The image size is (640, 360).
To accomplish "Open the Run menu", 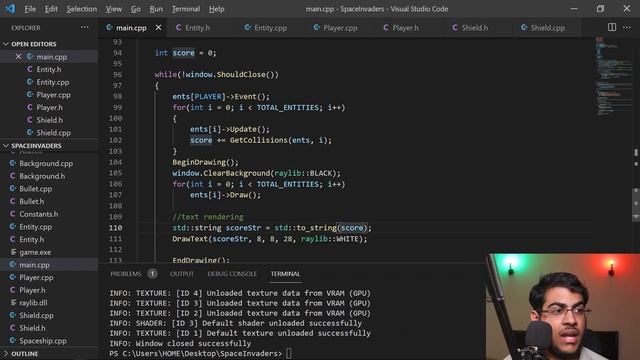I will [x=156, y=9].
